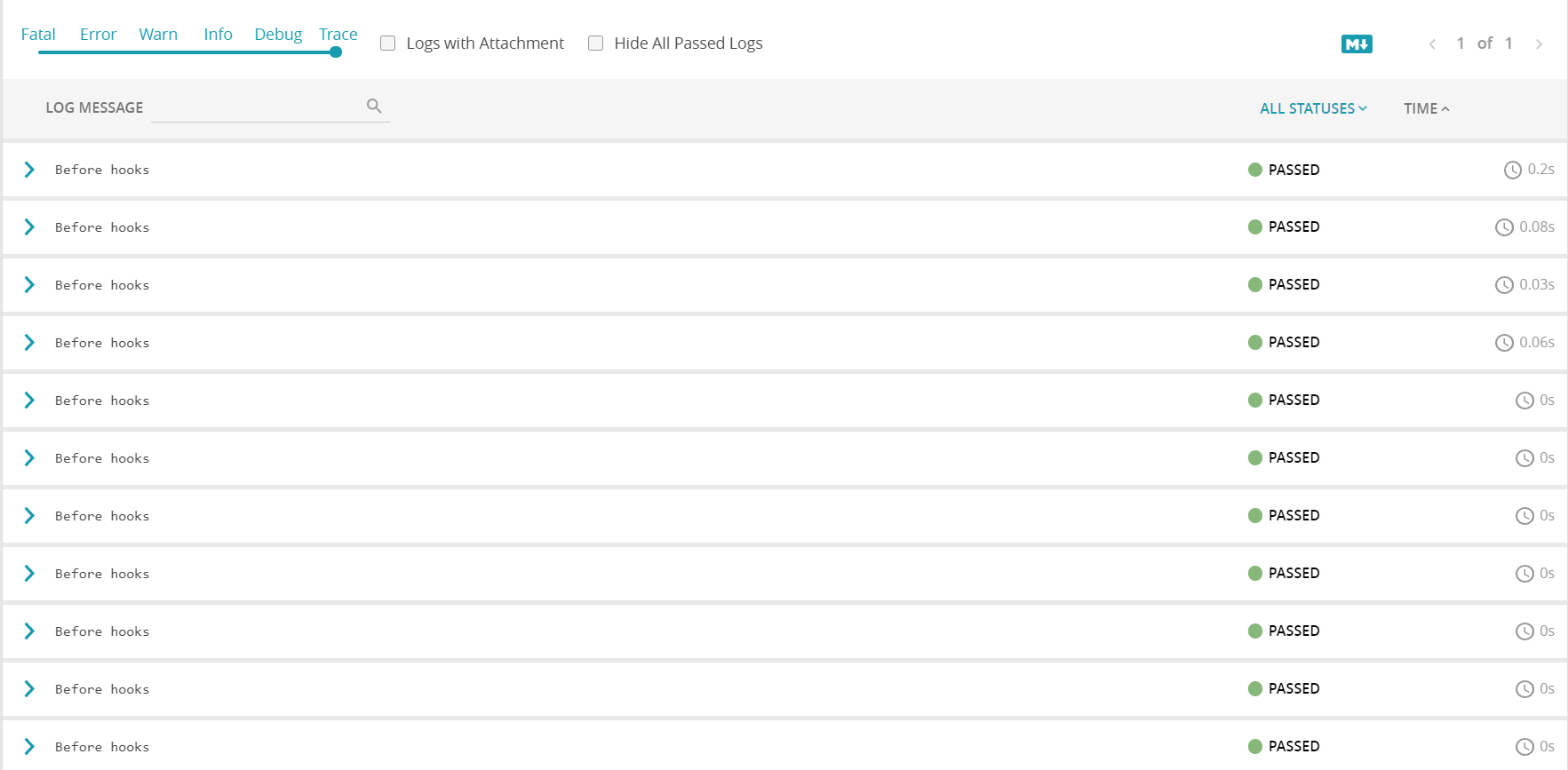
Task: Toggle the Markdown mode icon
Action: click(x=1357, y=43)
